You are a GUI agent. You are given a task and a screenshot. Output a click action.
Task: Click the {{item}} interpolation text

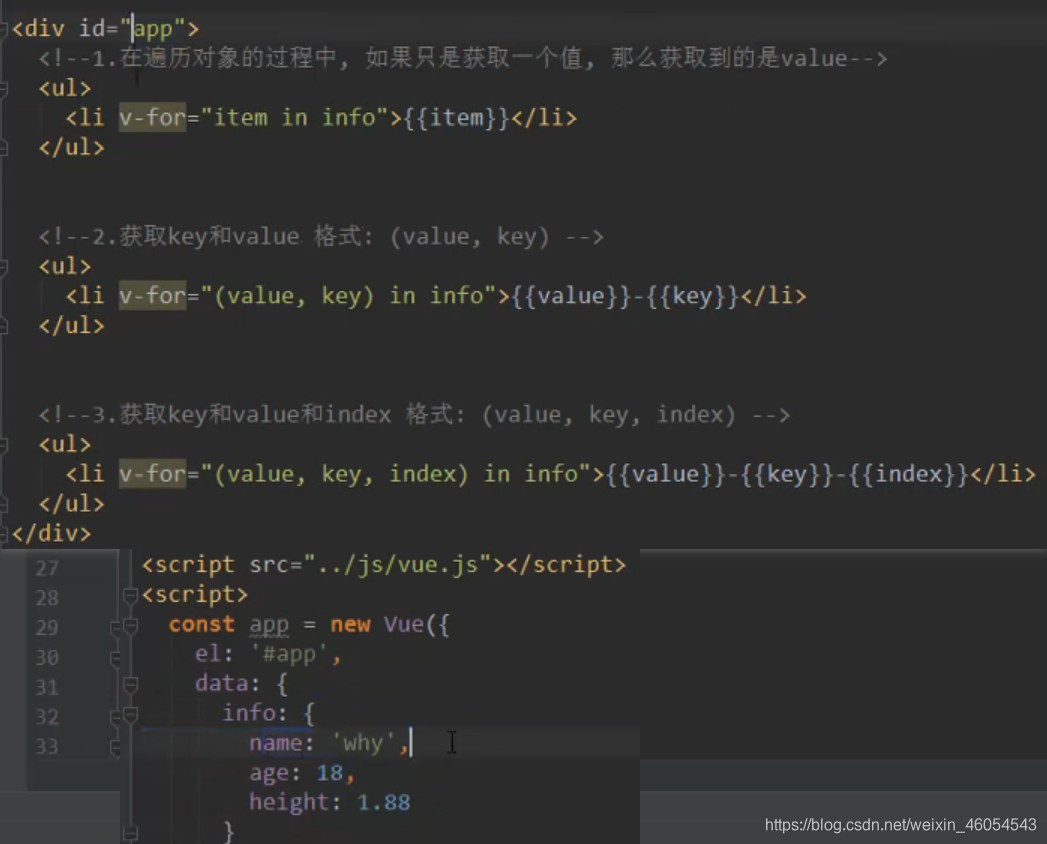[457, 118]
